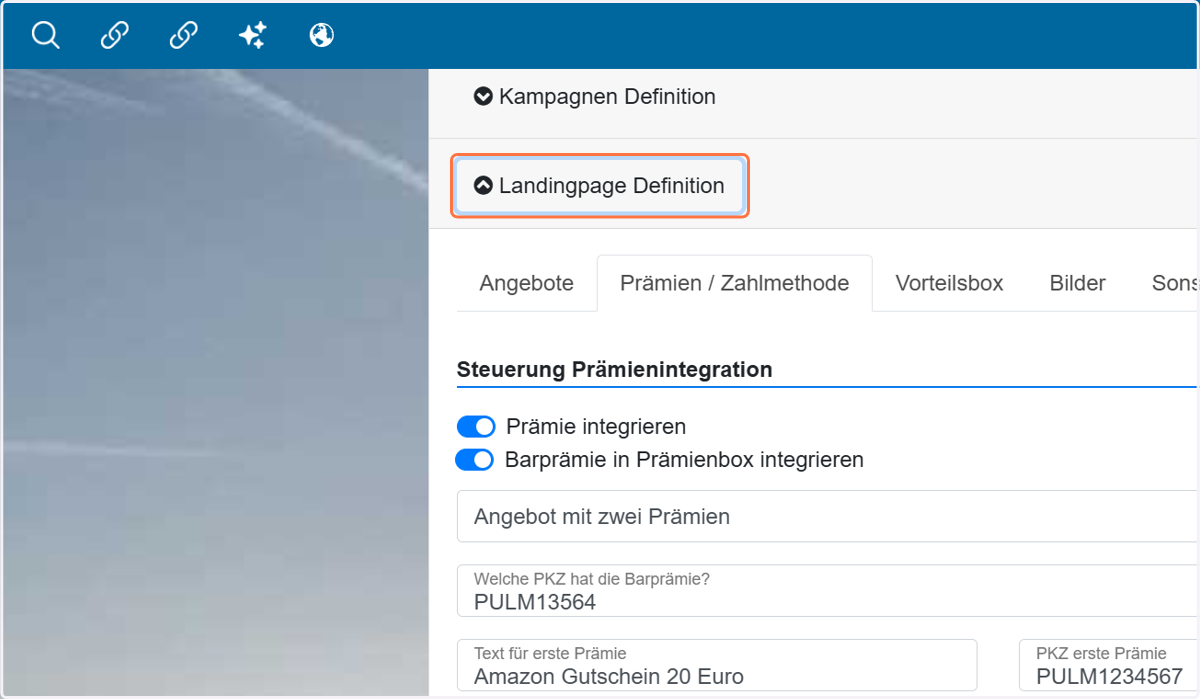Screen dimensions: 1200x699
Task: Expand the Kampagnen Definition section
Action: [595, 97]
